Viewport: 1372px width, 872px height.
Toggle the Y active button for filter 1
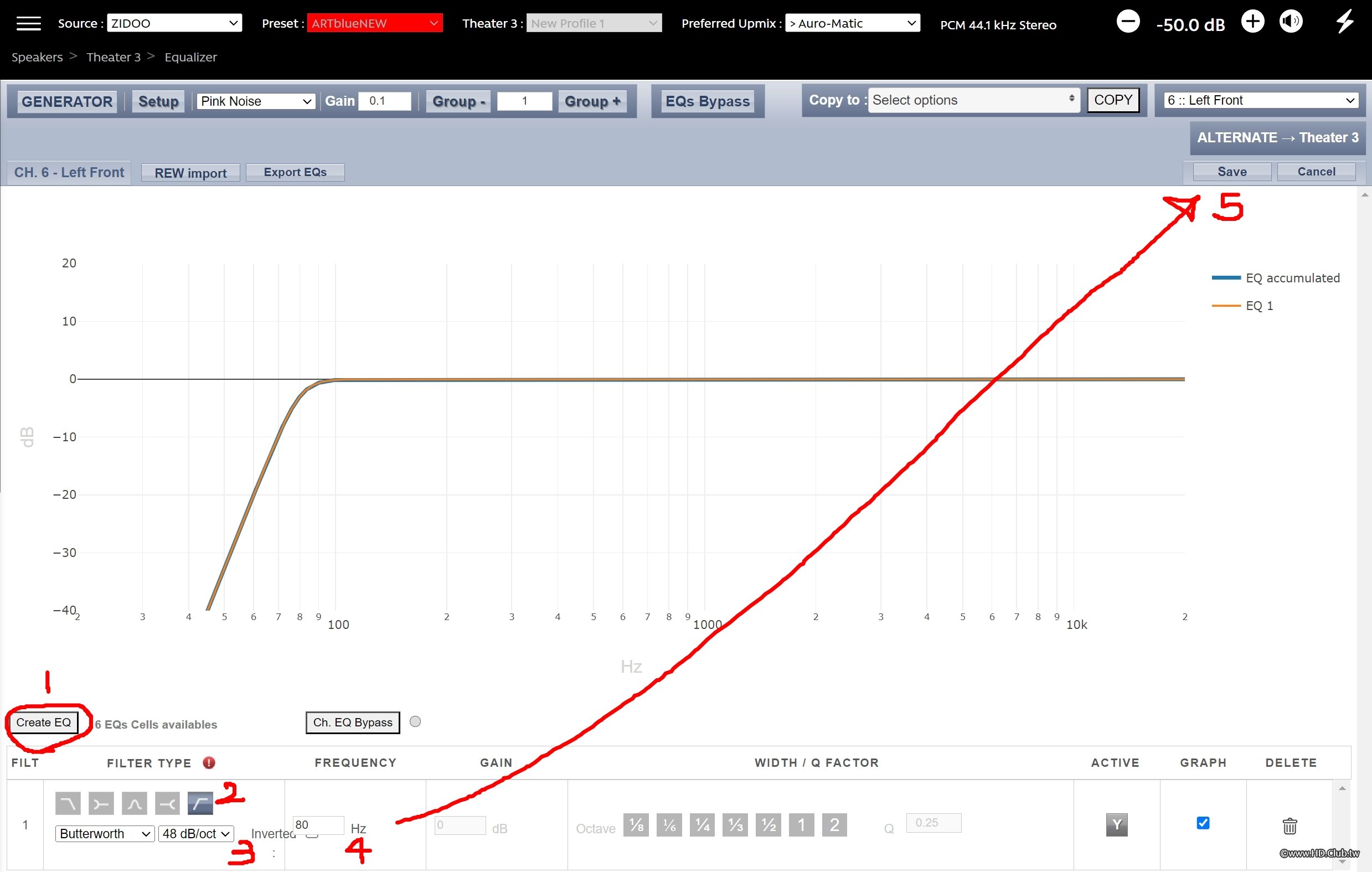click(x=1117, y=825)
